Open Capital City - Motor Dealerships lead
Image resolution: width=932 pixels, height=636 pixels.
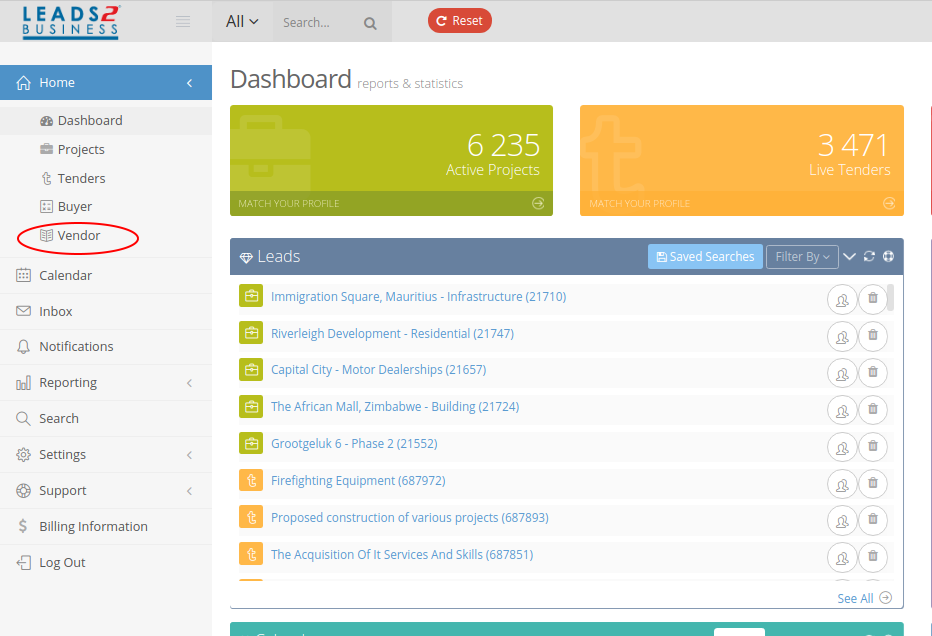point(379,370)
